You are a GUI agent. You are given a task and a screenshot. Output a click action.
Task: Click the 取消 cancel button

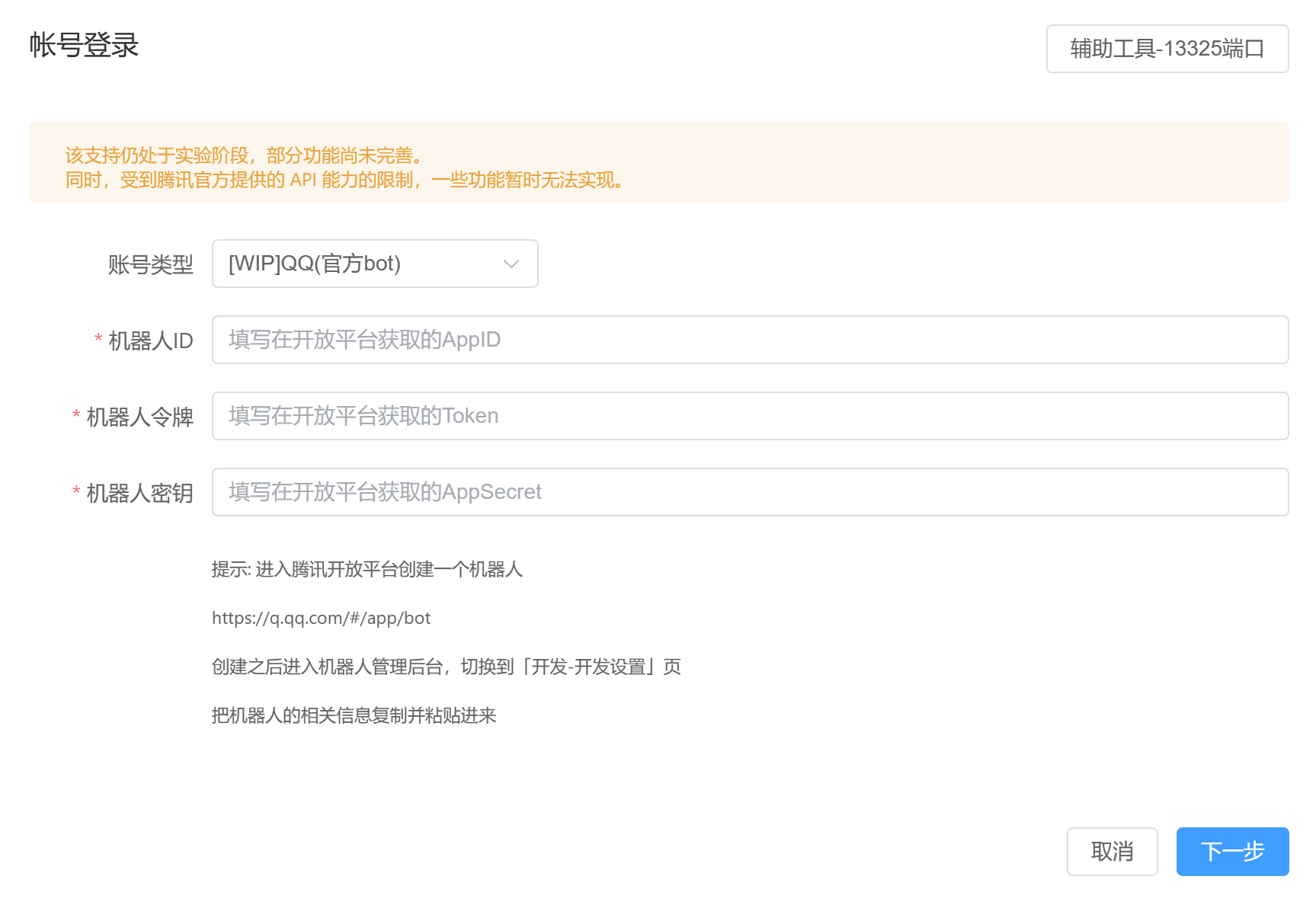coord(1112,852)
